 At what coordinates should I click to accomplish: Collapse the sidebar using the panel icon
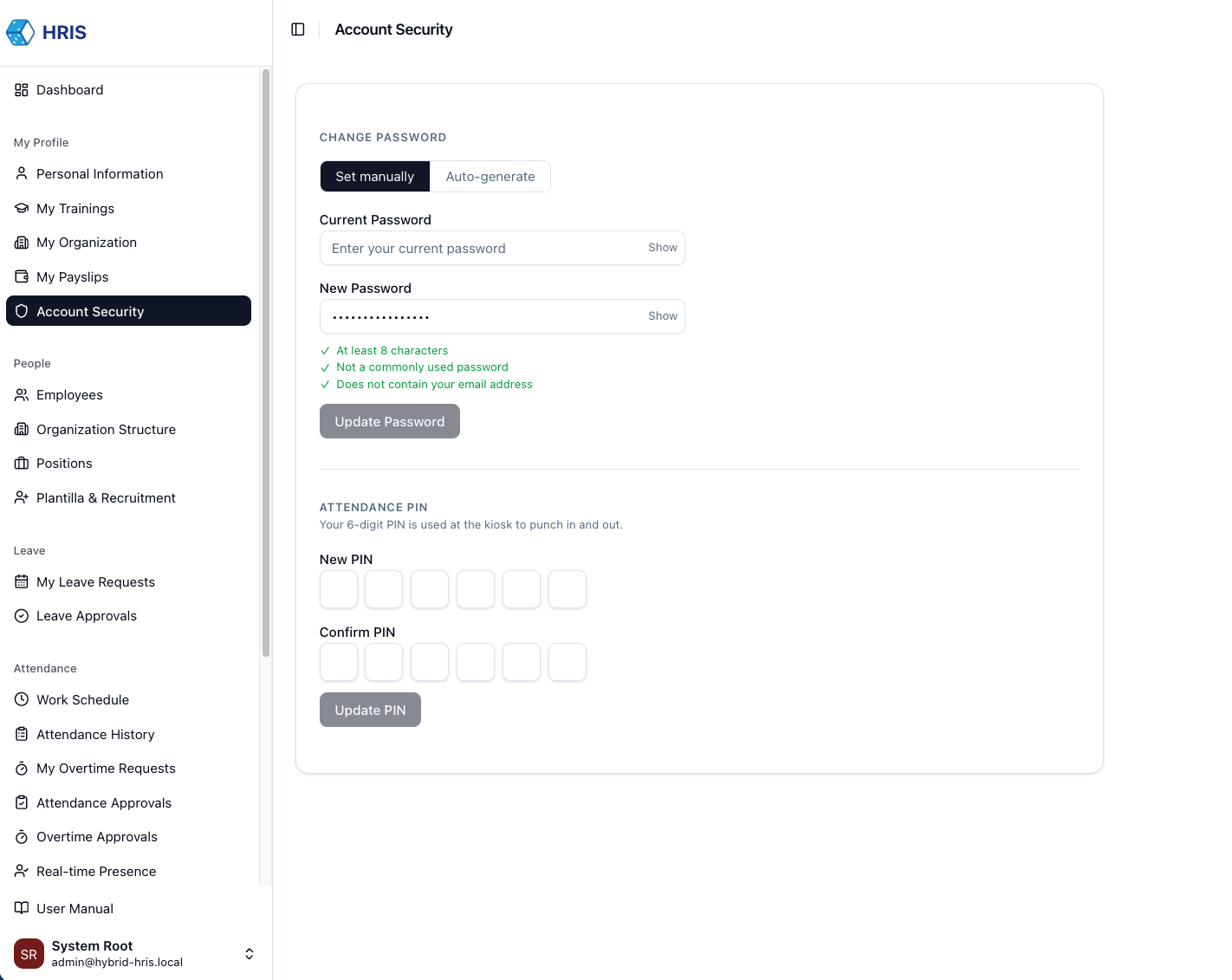298,29
